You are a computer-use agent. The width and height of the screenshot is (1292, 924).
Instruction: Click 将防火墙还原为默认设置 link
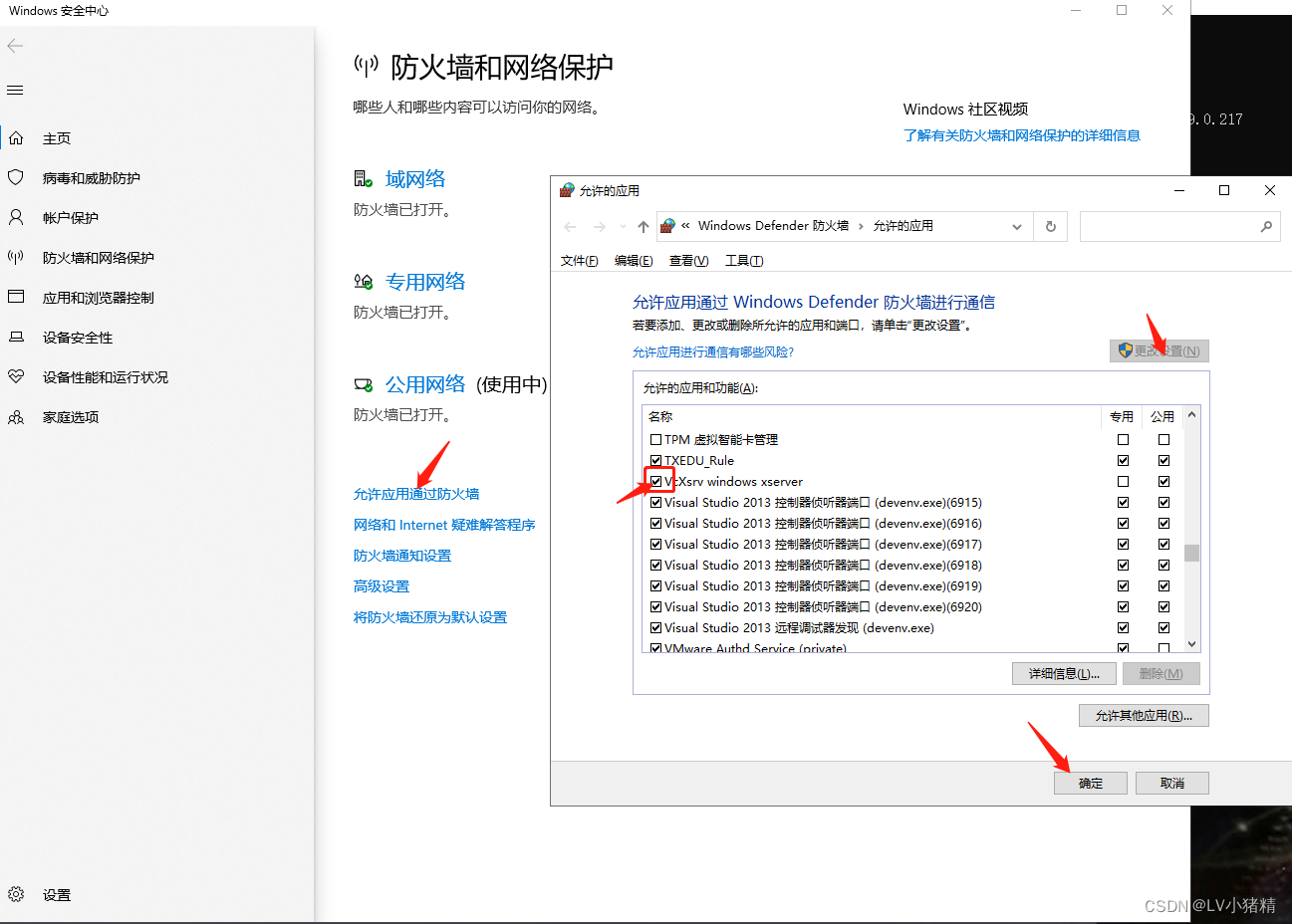point(430,617)
